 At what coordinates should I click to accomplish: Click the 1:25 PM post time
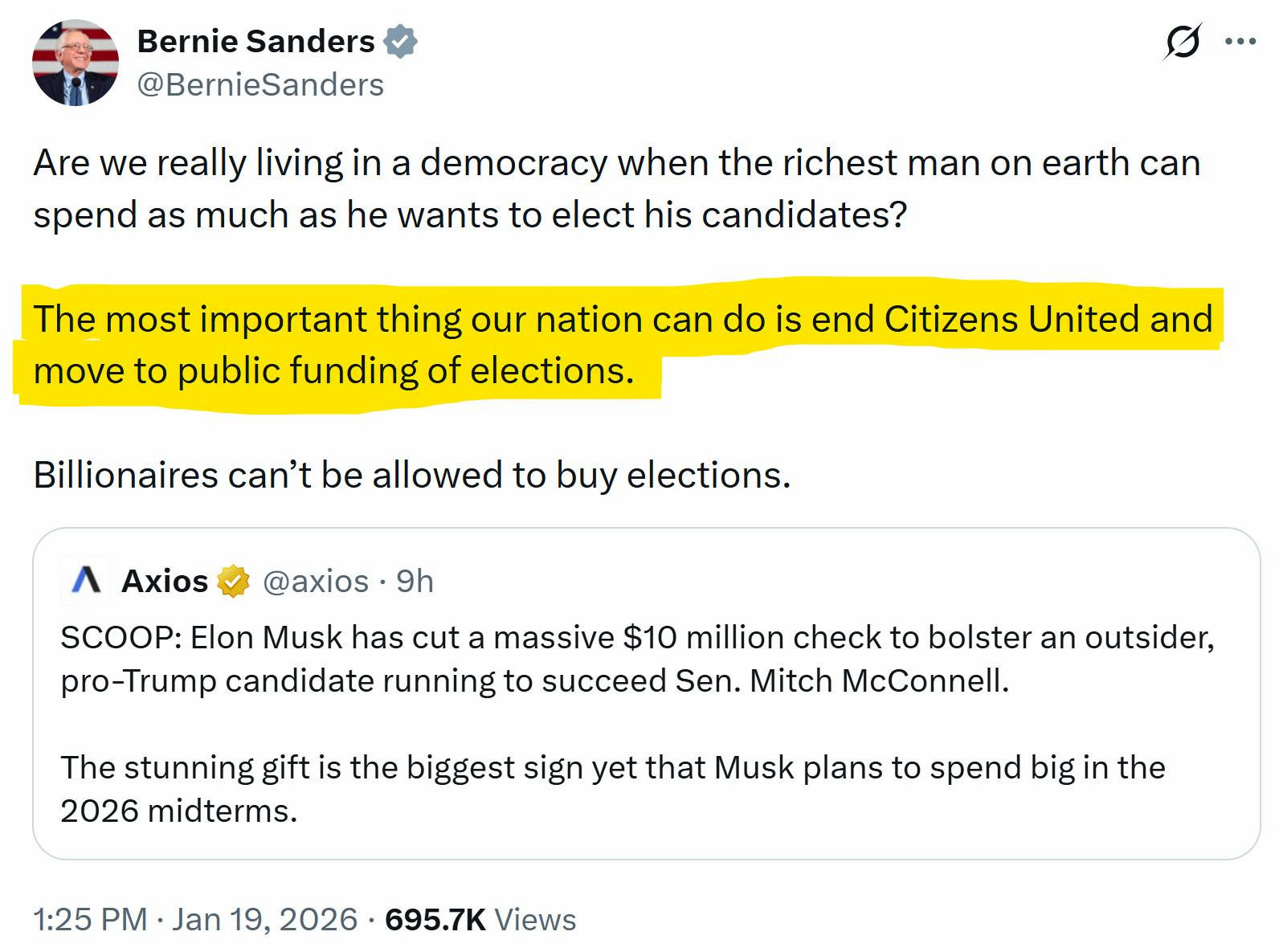pyautogui.click(x=90, y=919)
